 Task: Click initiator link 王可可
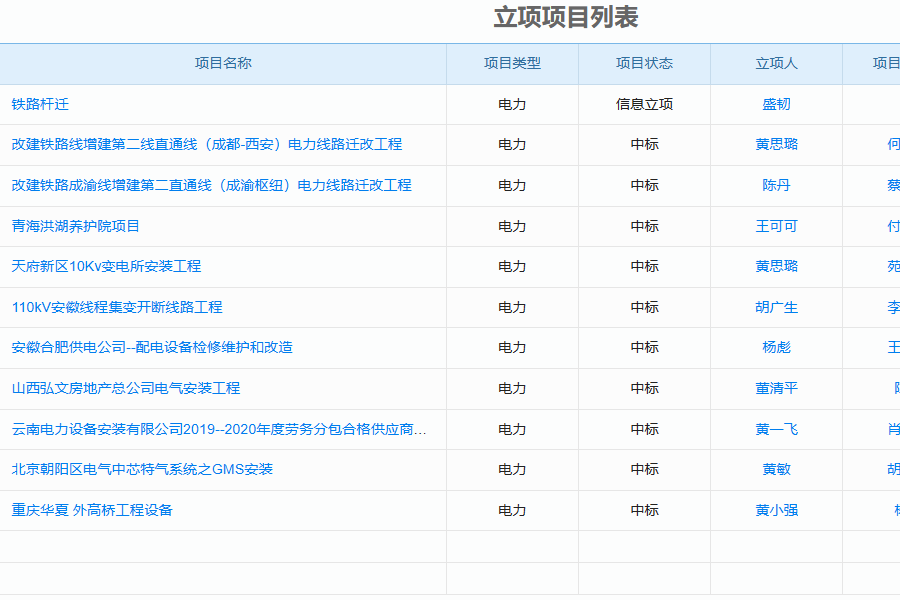point(776,226)
